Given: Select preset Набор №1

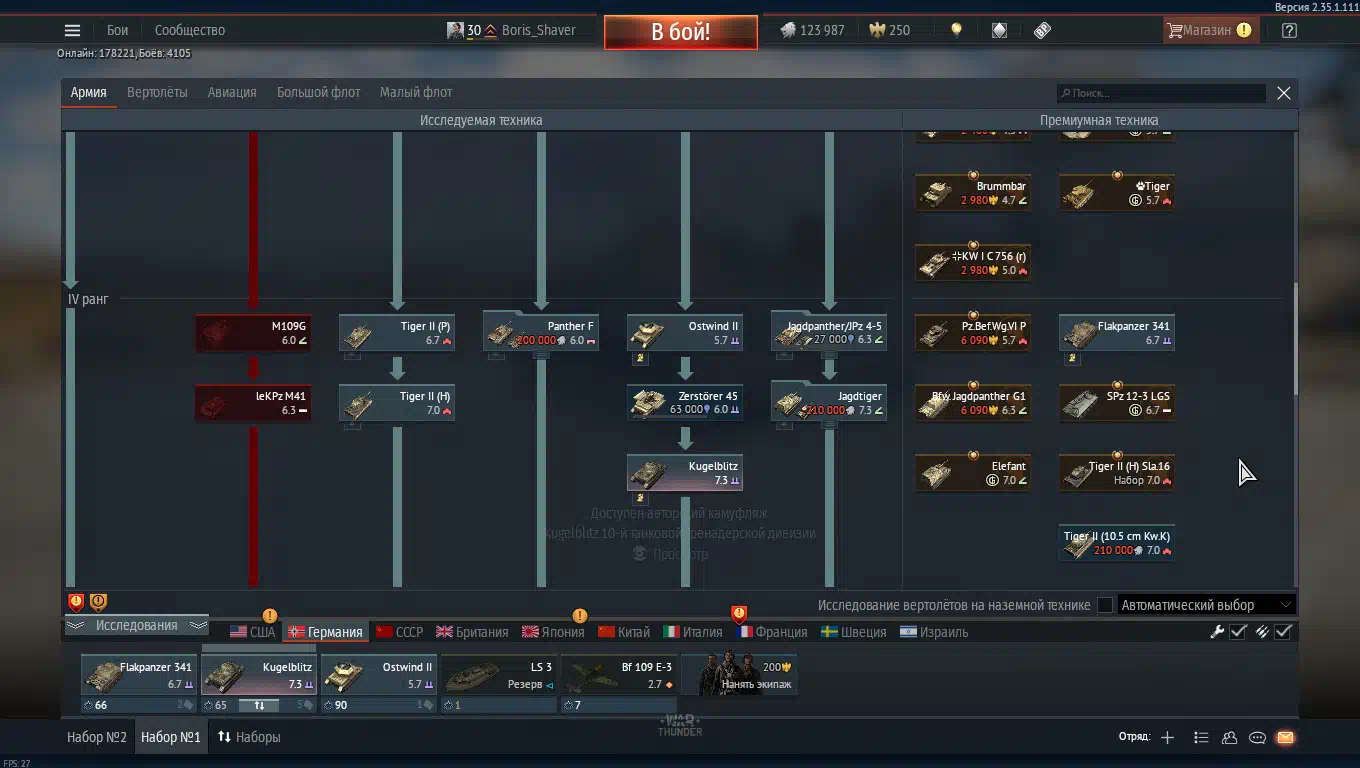Looking at the screenshot, I should point(171,737).
